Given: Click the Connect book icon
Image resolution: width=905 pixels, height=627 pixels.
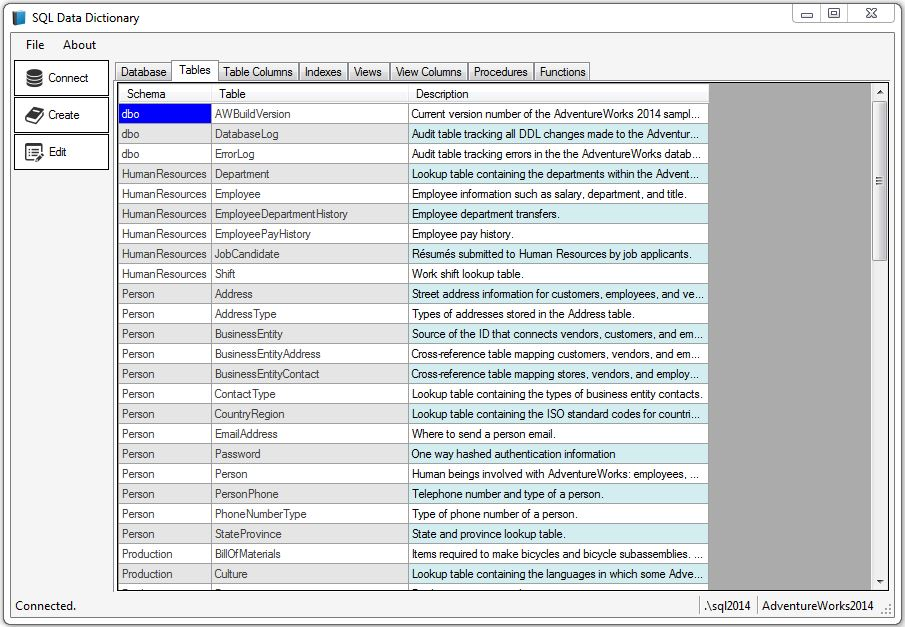Looking at the screenshot, I should pos(35,77).
